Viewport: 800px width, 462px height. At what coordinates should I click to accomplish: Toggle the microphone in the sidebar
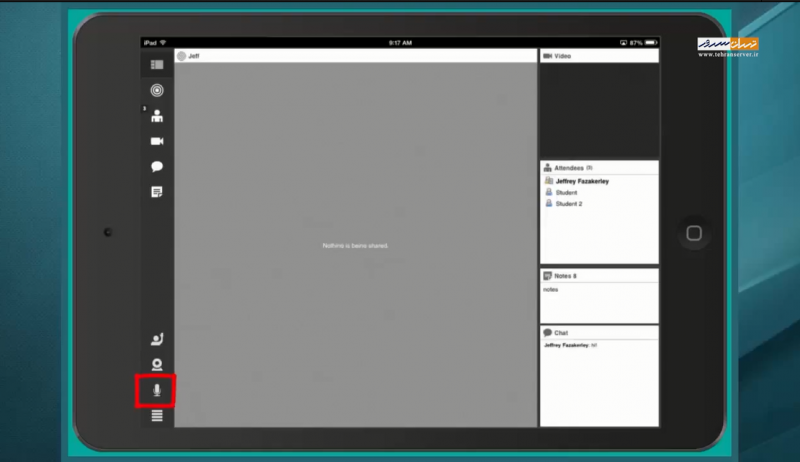(157, 390)
